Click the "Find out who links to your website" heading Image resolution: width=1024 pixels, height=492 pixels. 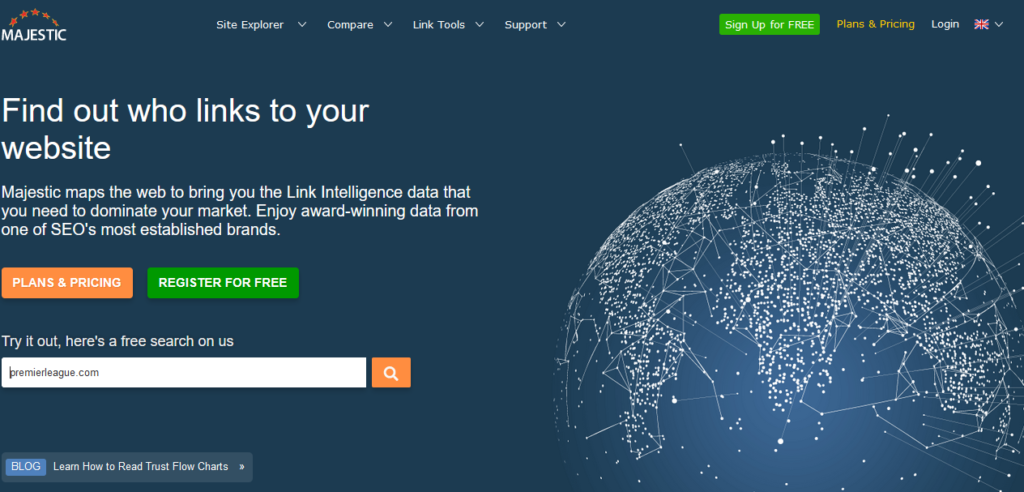point(185,129)
